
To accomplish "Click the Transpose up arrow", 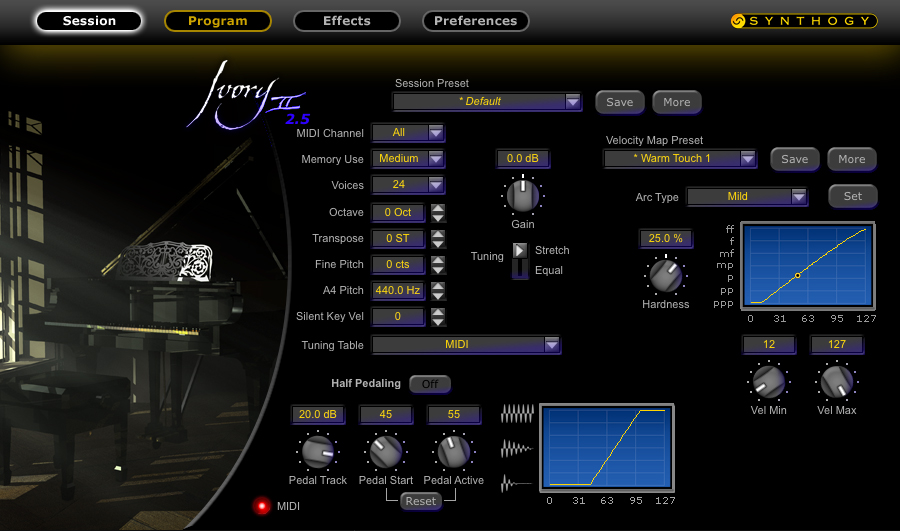I will point(438,234).
